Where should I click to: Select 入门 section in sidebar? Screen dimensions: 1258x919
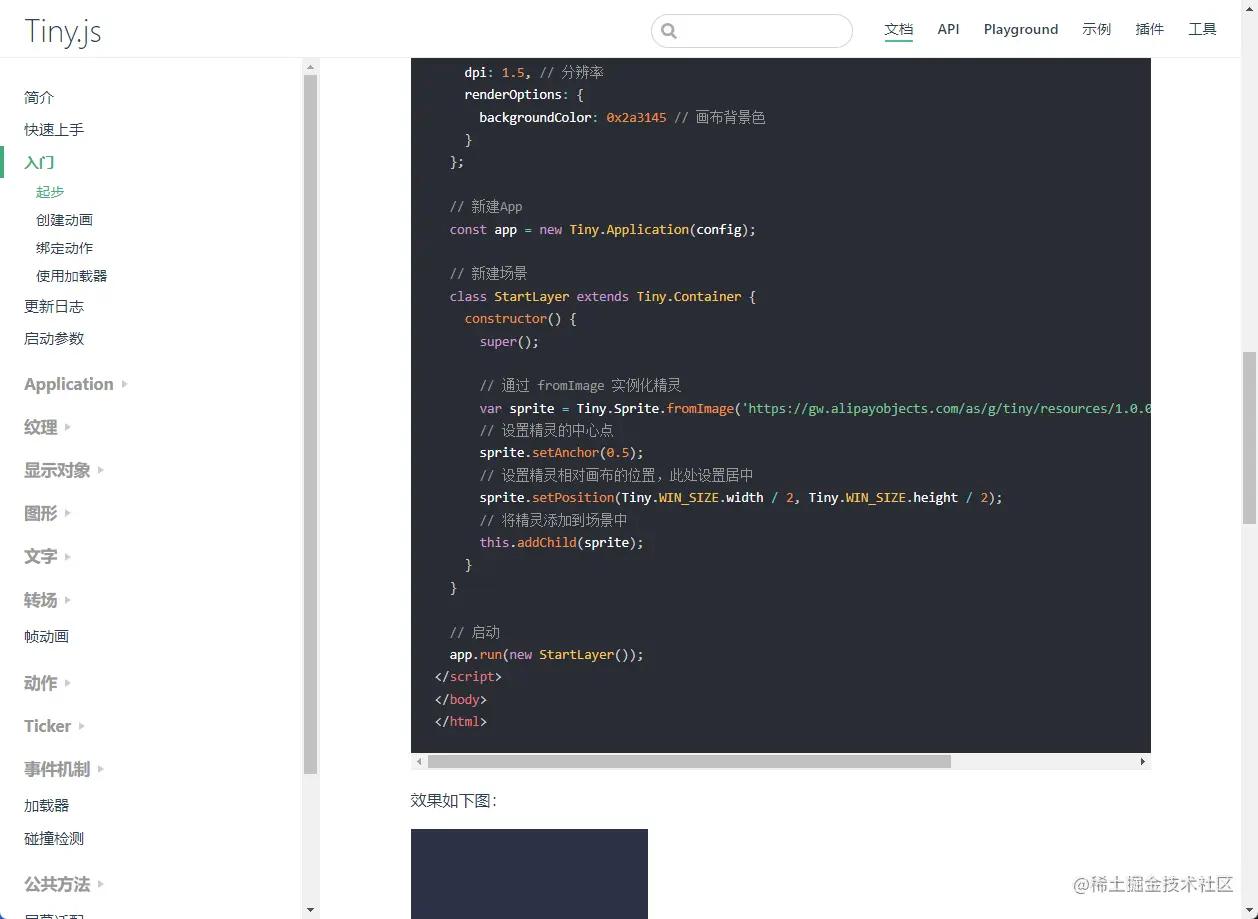pyautogui.click(x=39, y=162)
